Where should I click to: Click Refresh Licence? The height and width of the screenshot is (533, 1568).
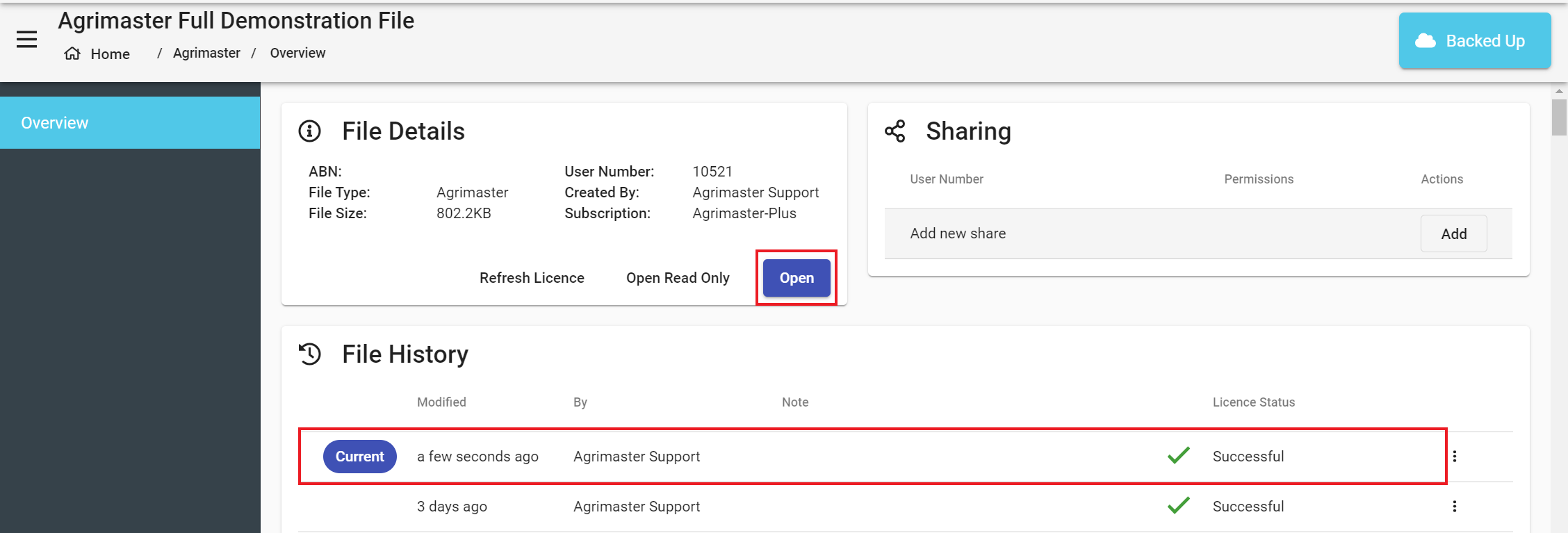pyautogui.click(x=532, y=278)
